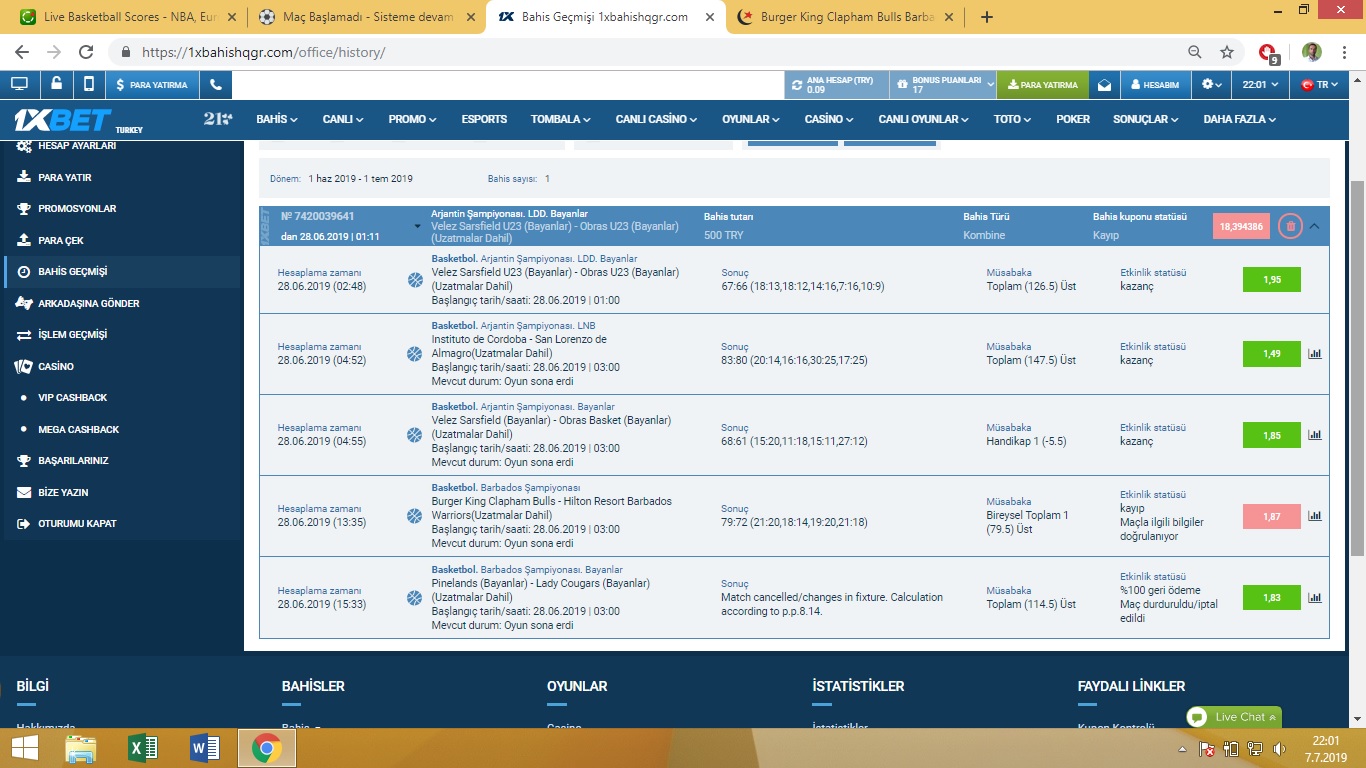The image size is (1366, 768).
Task: Open statistics icon for Burger King Clapham Bulls match
Action: (1315, 516)
